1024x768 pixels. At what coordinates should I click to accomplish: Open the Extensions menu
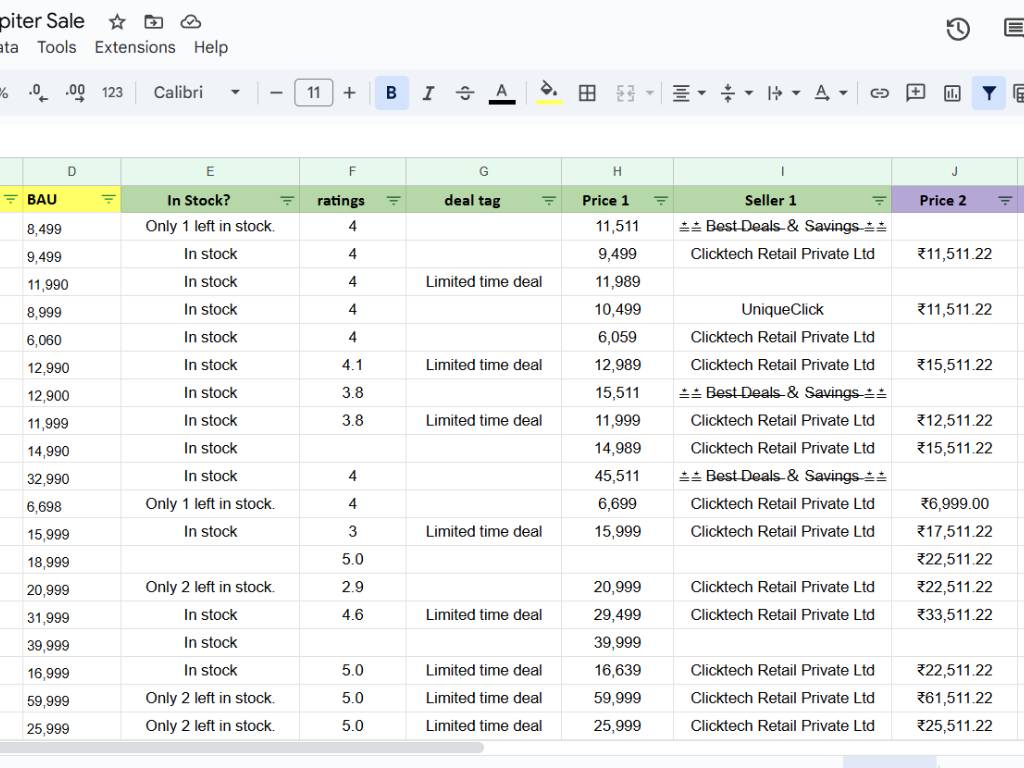(135, 47)
